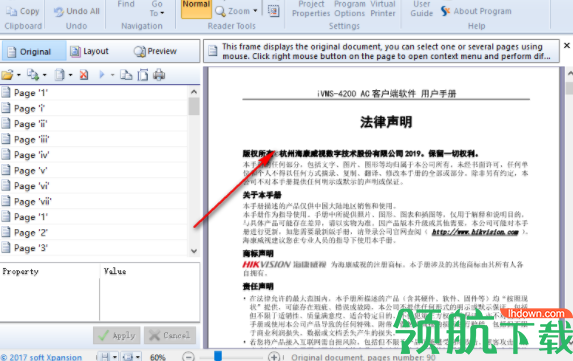Image resolution: width=573 pixels, height=361 pixels.
Task: Open About Program
Action: (x=476, y=11)
